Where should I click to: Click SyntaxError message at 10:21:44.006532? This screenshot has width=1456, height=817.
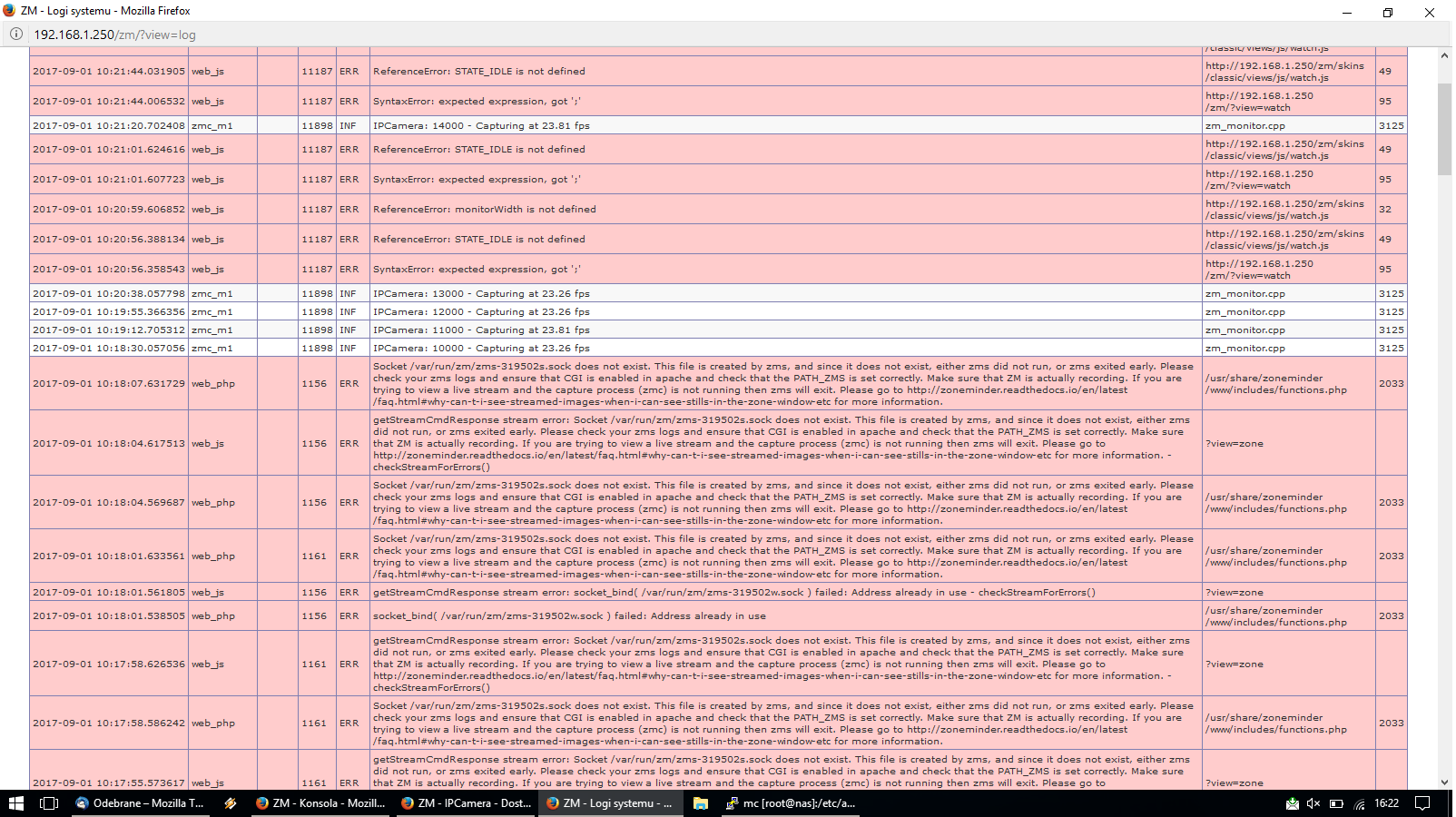[x=477, y=101]
